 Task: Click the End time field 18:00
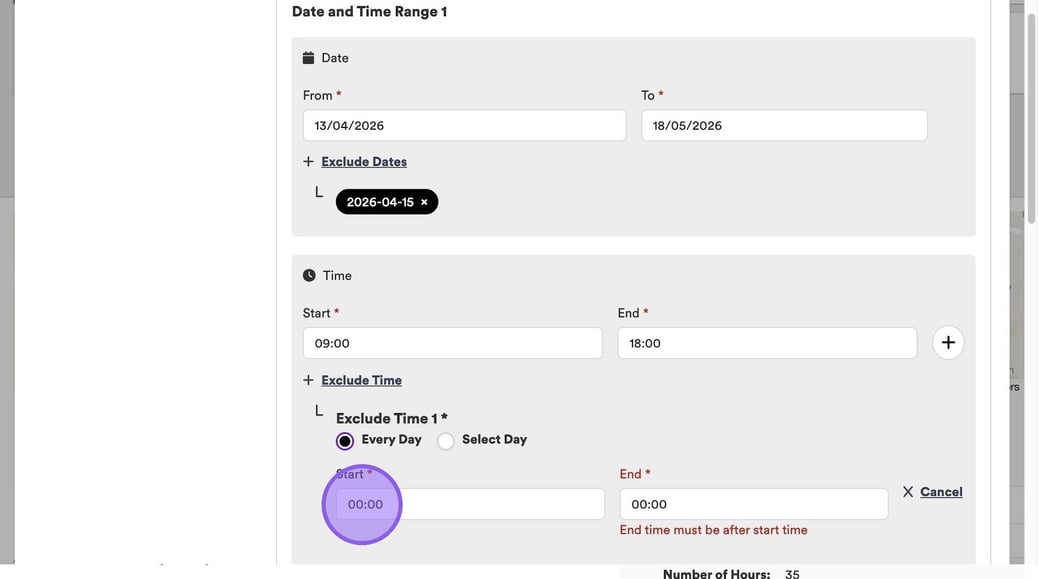[x=767, y=343]
